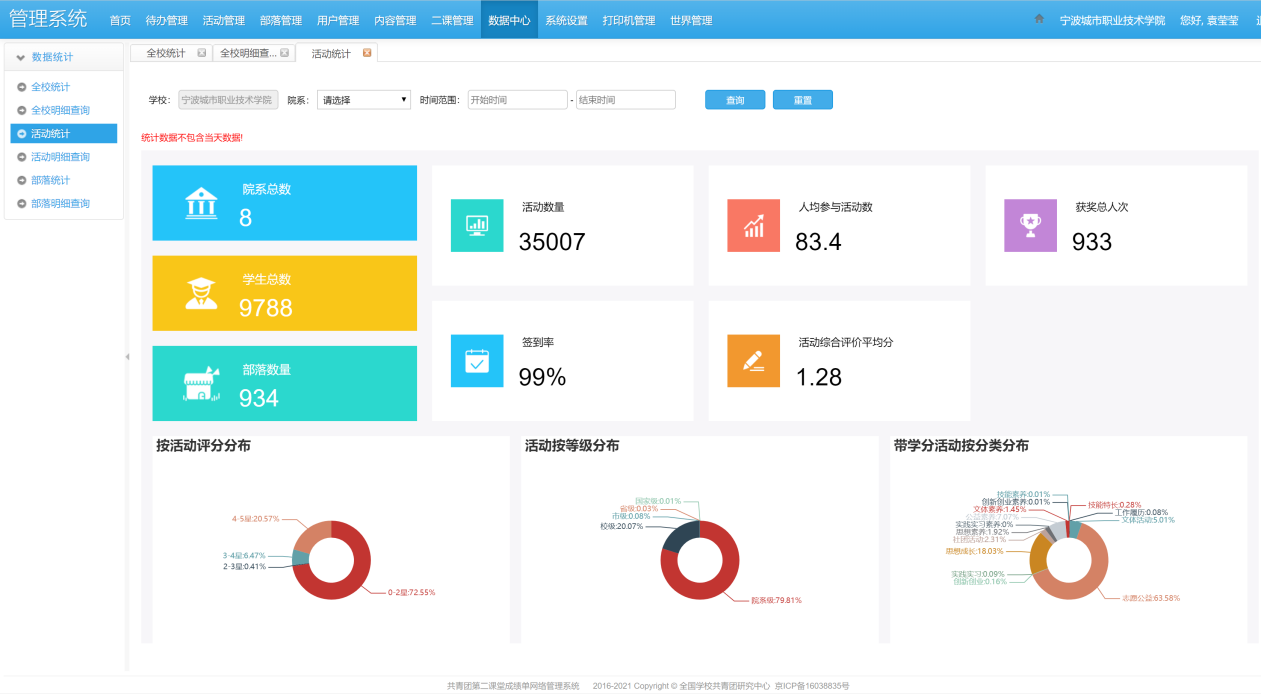Click the 部落数量 shop icon
This screenshot has height=694, width=1261.
coord(200,383)
